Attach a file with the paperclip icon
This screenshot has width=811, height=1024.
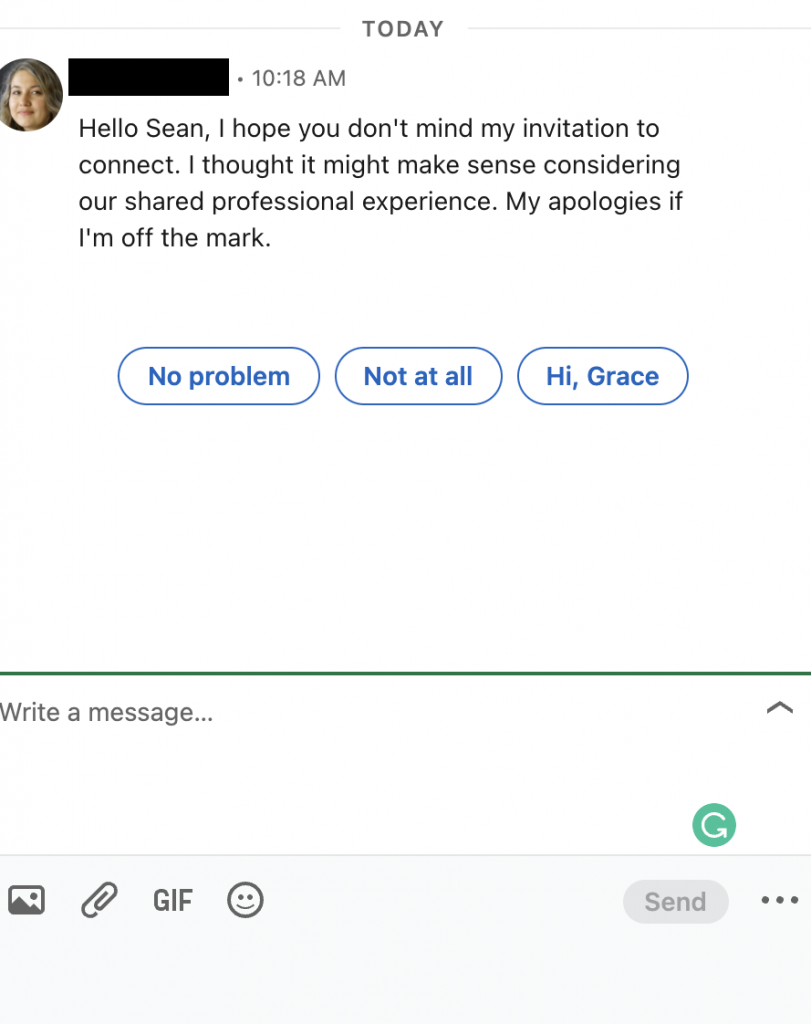point(99,900)
